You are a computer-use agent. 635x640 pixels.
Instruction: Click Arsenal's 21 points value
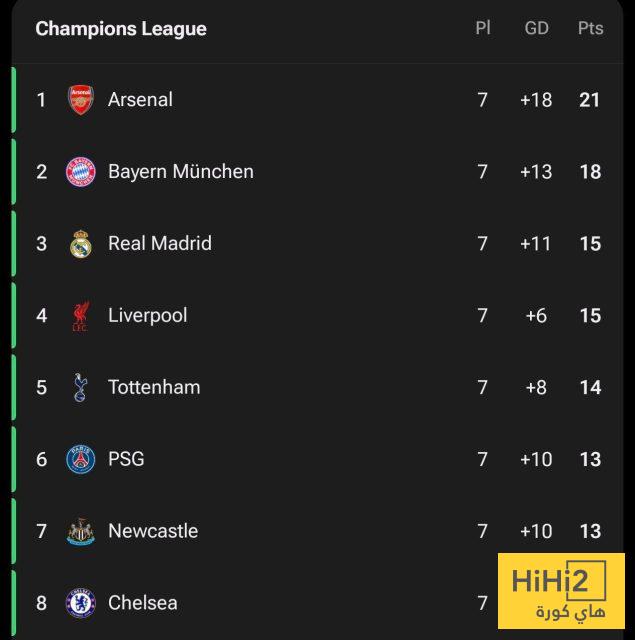point(590,100)
